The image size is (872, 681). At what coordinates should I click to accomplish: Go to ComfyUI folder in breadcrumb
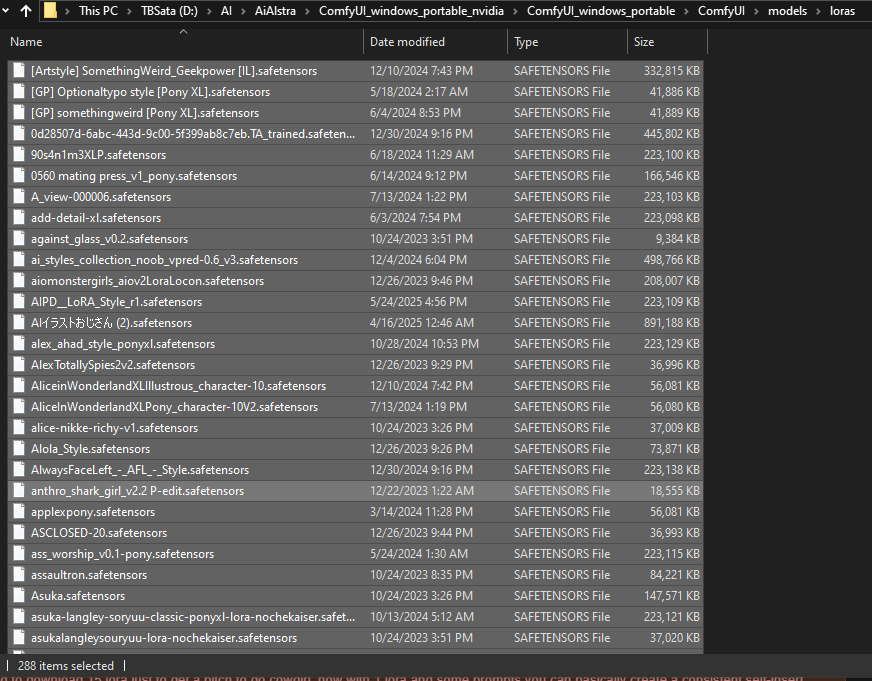pyautogui.click(x=721, y=11)
